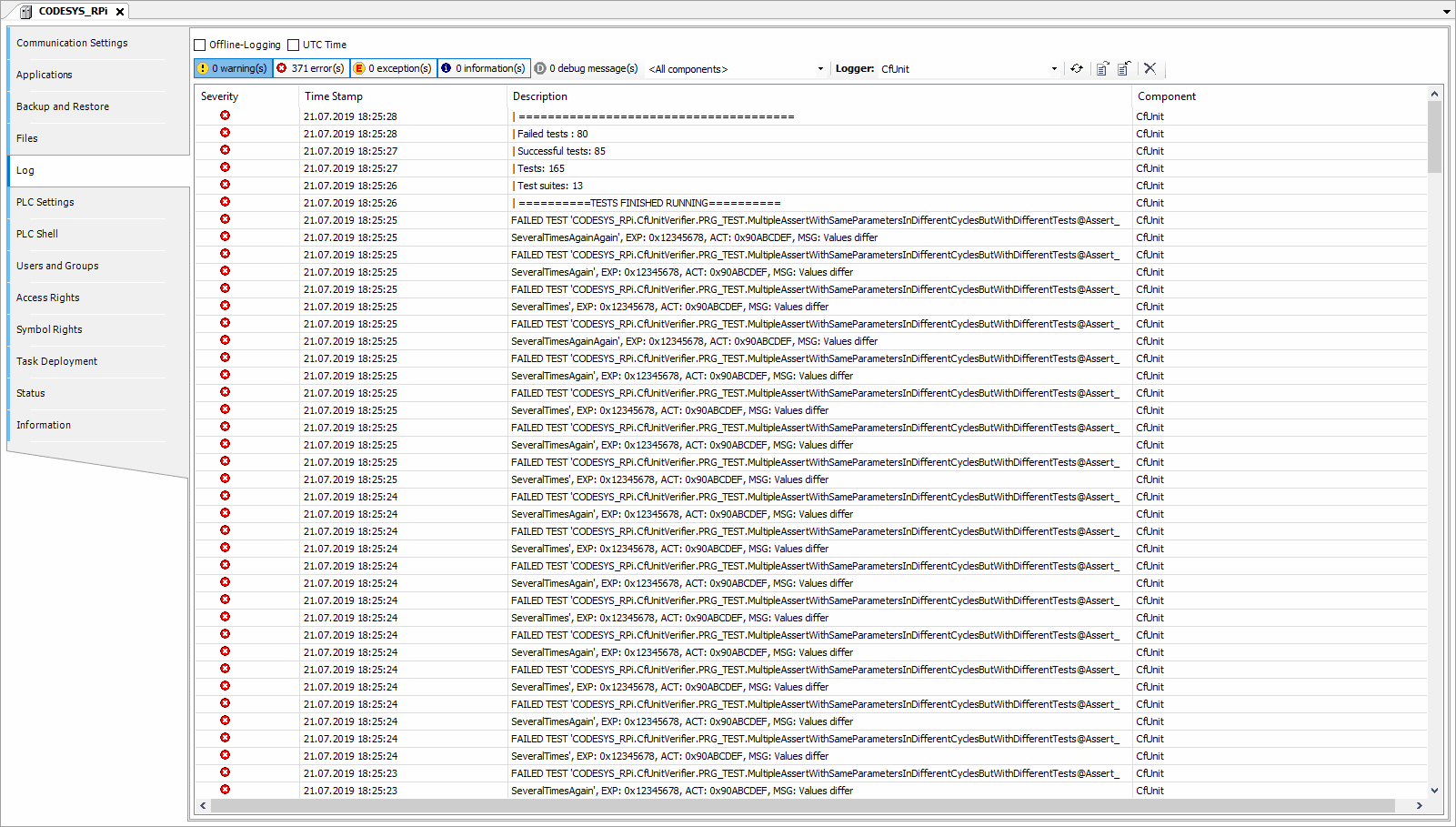Click the vertical scrollbar thumb
This screenshot has height=827, width=1456.
(x=1435, y=136)
